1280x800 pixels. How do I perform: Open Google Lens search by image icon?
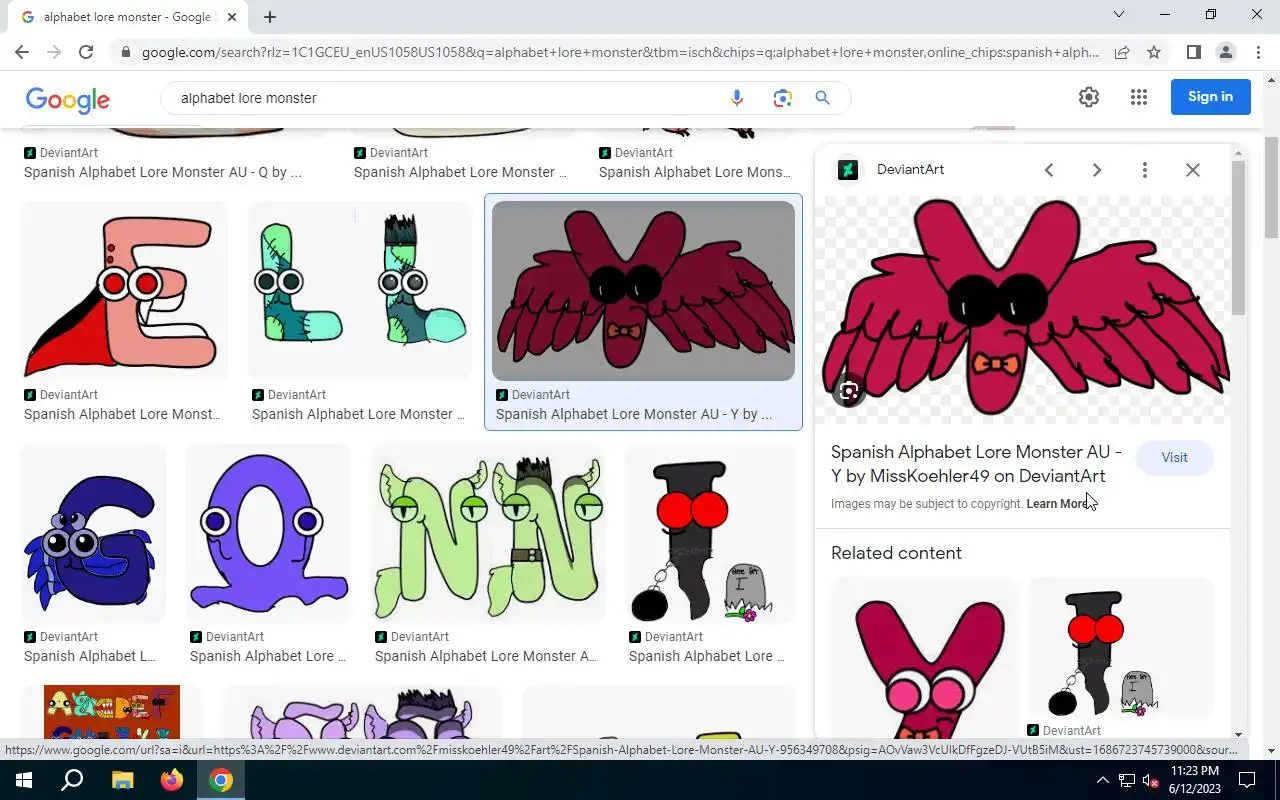782,98
